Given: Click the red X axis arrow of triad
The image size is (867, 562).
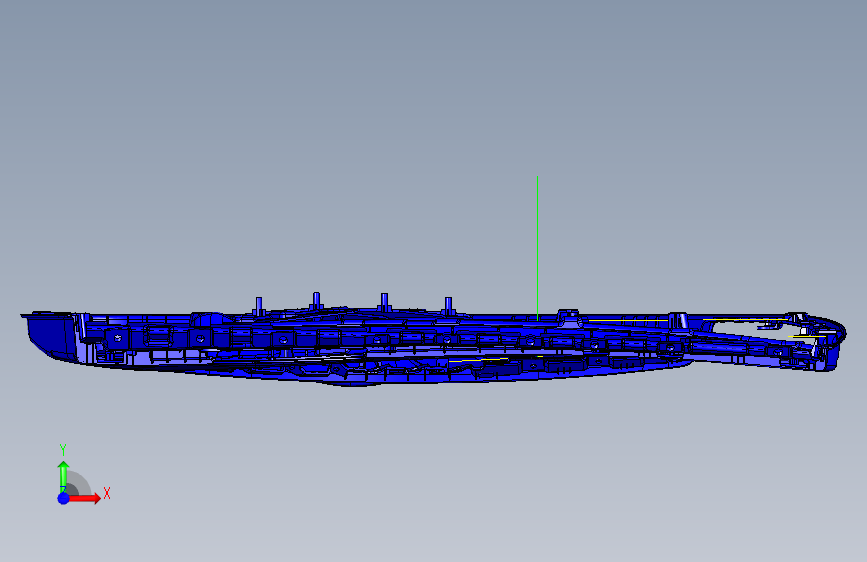Looking at the screenshot, I should [x=84, y=498].
